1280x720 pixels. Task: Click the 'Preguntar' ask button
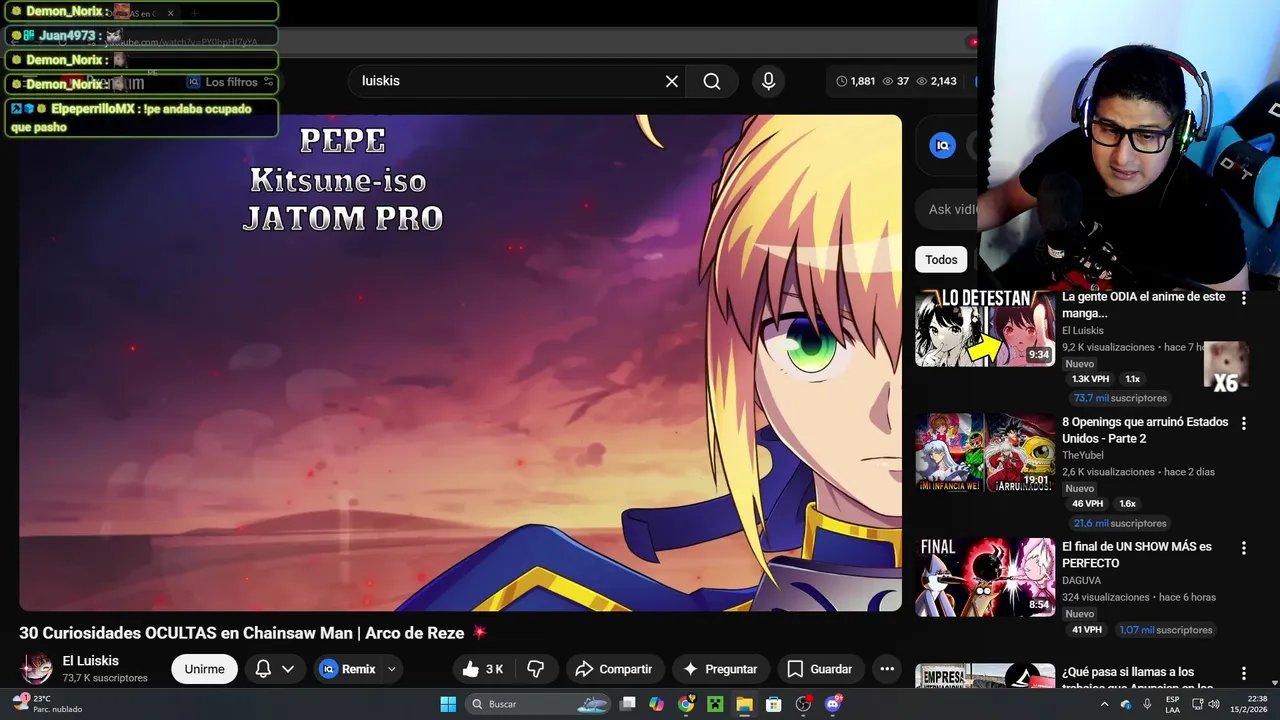pyautogui.click(x=720, y=669)
